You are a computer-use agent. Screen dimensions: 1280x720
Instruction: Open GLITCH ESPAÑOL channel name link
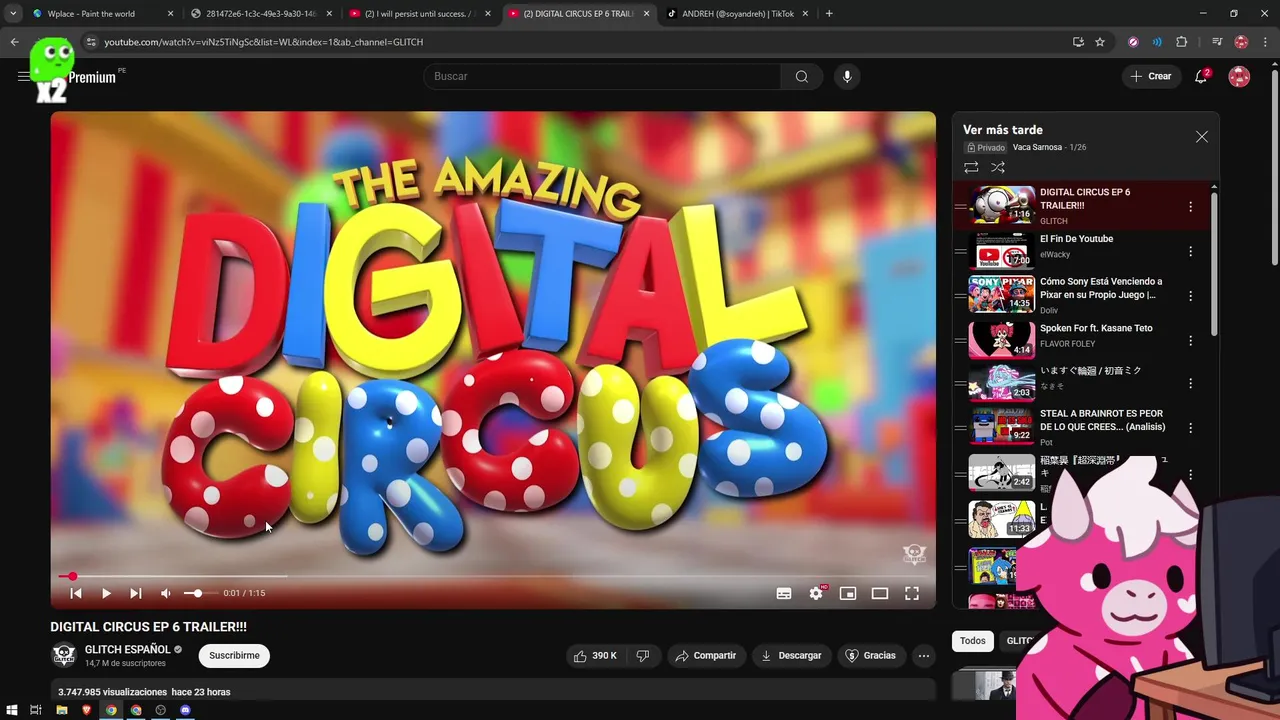[127, 650]
